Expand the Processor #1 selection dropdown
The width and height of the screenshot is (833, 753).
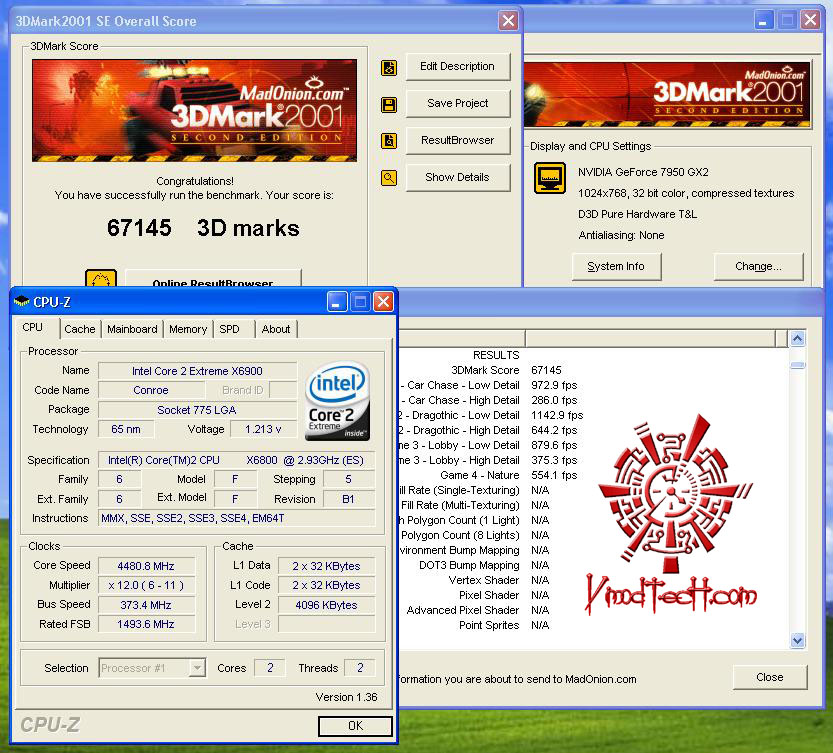pos(197,667)
